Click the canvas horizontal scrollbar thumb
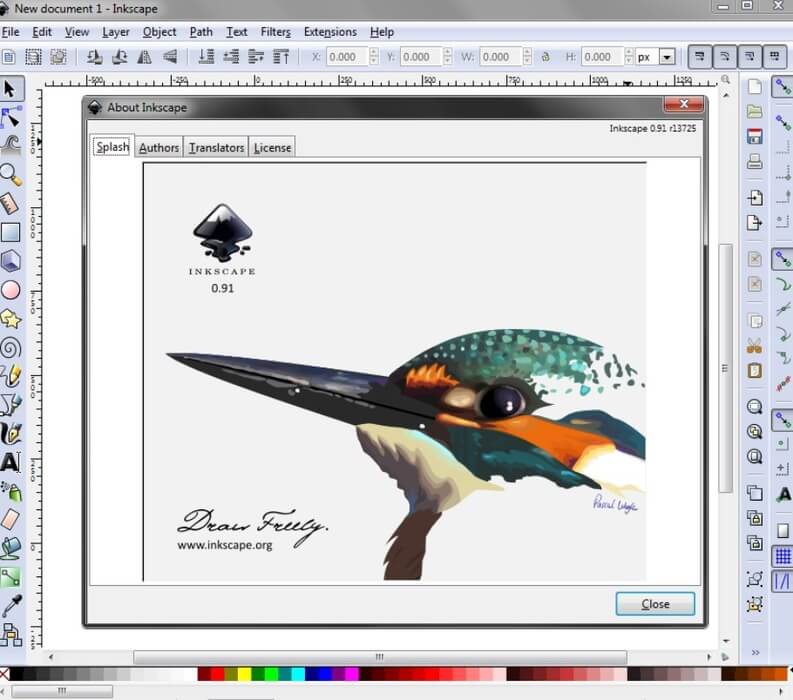793x700 pixels. (380, 657)
